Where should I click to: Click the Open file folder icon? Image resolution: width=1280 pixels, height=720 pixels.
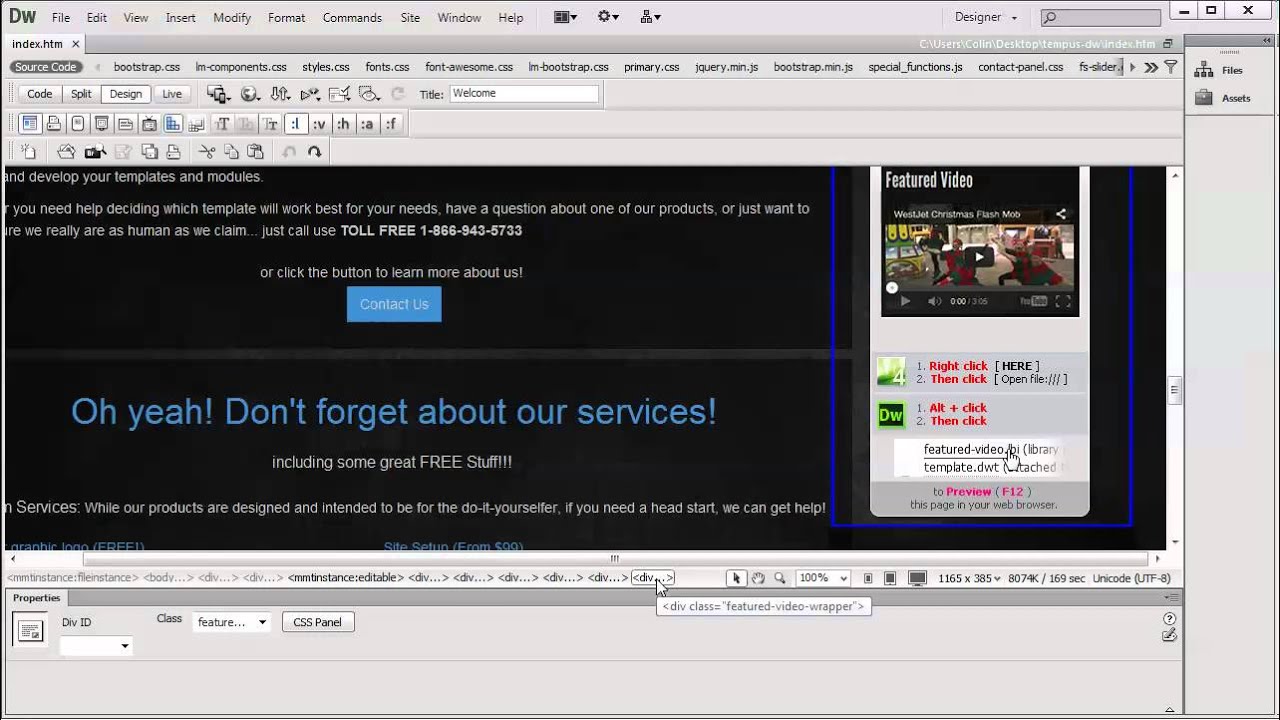point(66,152)
